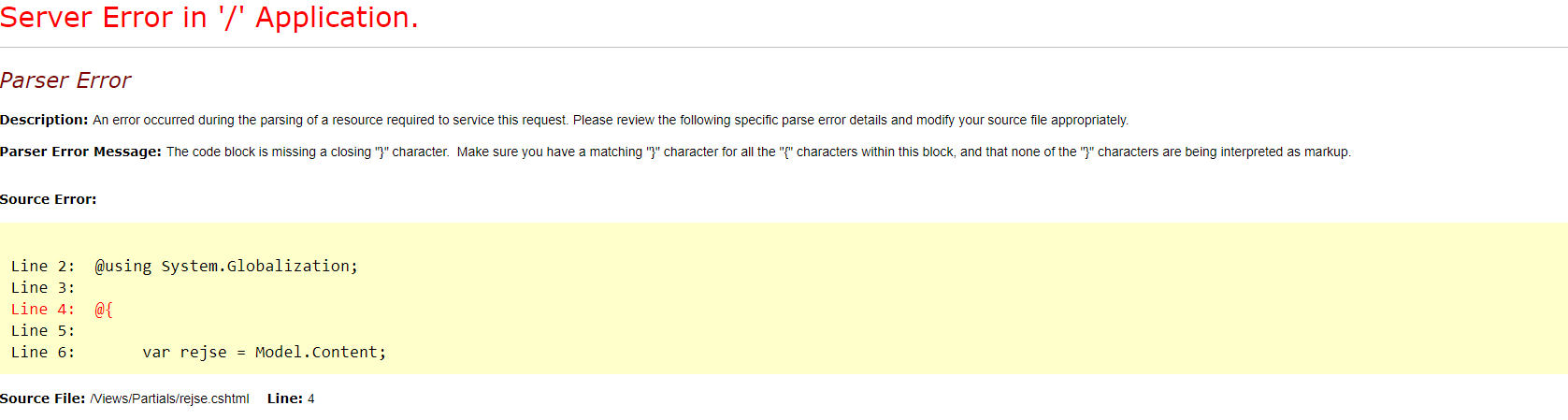Click the 'Line 6:' label in the code block
Image resolution: width=1568 pixels, height=420 pixels.
(x=43, y=352)
